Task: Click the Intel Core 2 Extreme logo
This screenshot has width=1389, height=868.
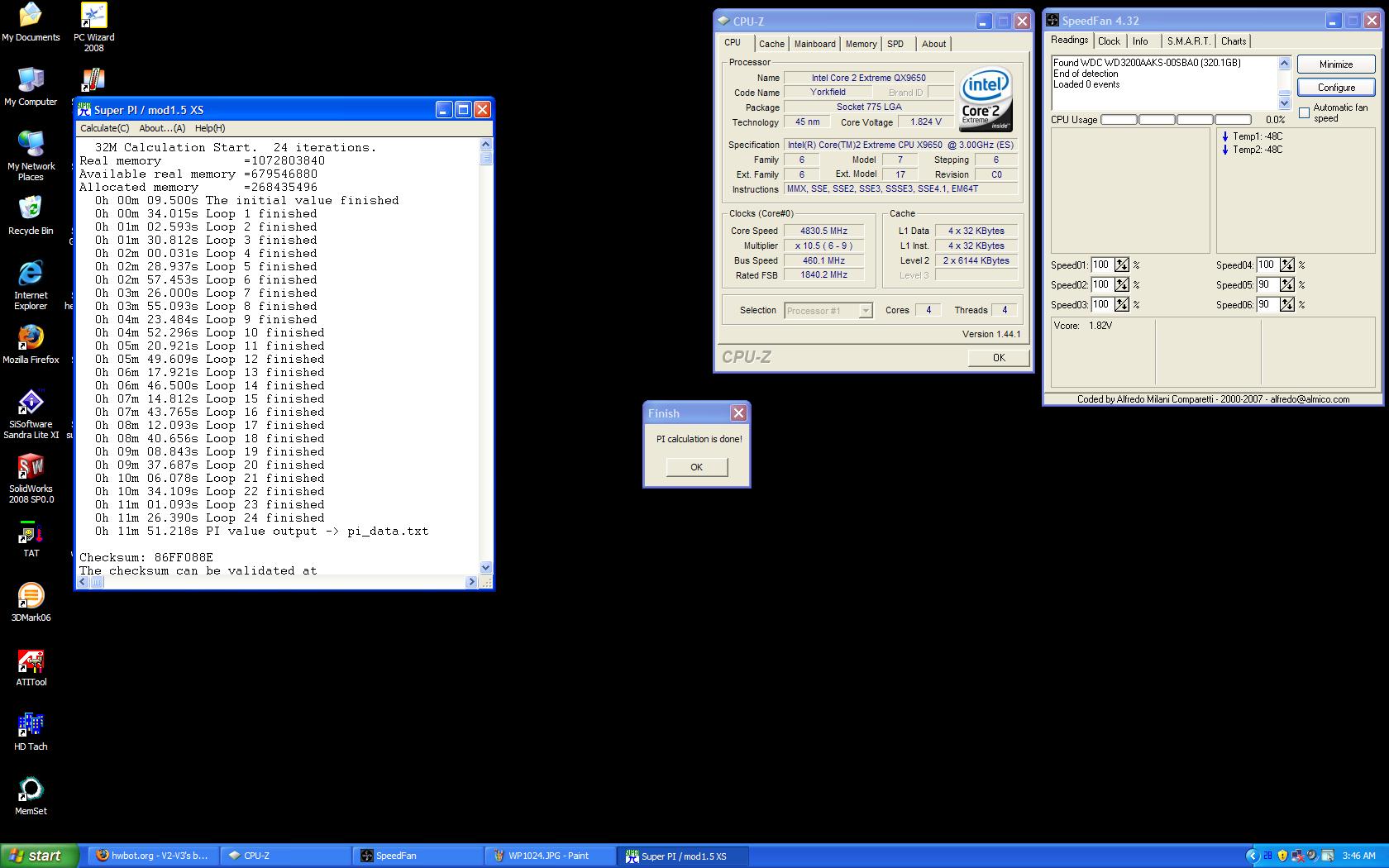Action: coord(986,99)
